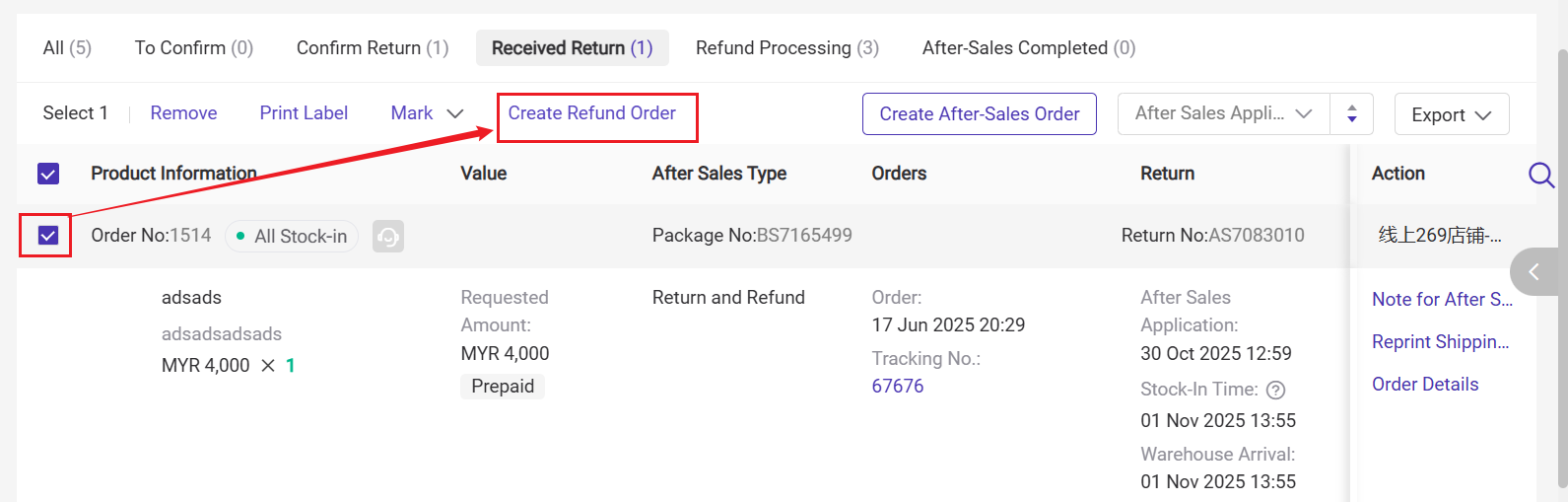Screen dimensions: 1568x502
Task: Click the customer service headset icon
Action: (x=388, y=237)
